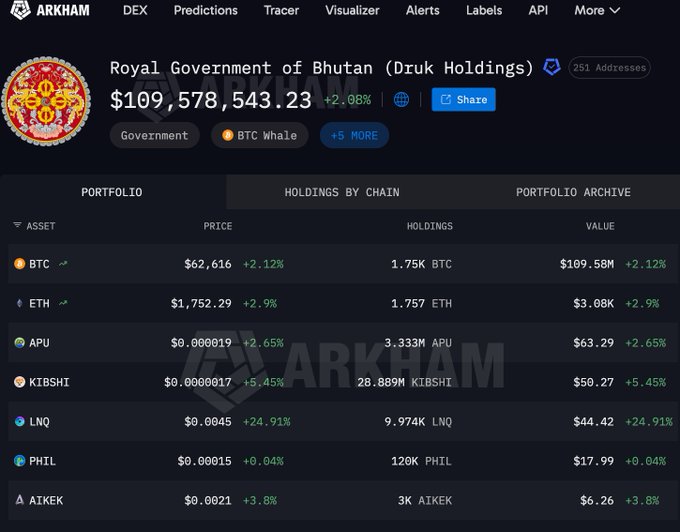
Task: Click the total value $109,578,543.23
Action: [x=211, y=100]
